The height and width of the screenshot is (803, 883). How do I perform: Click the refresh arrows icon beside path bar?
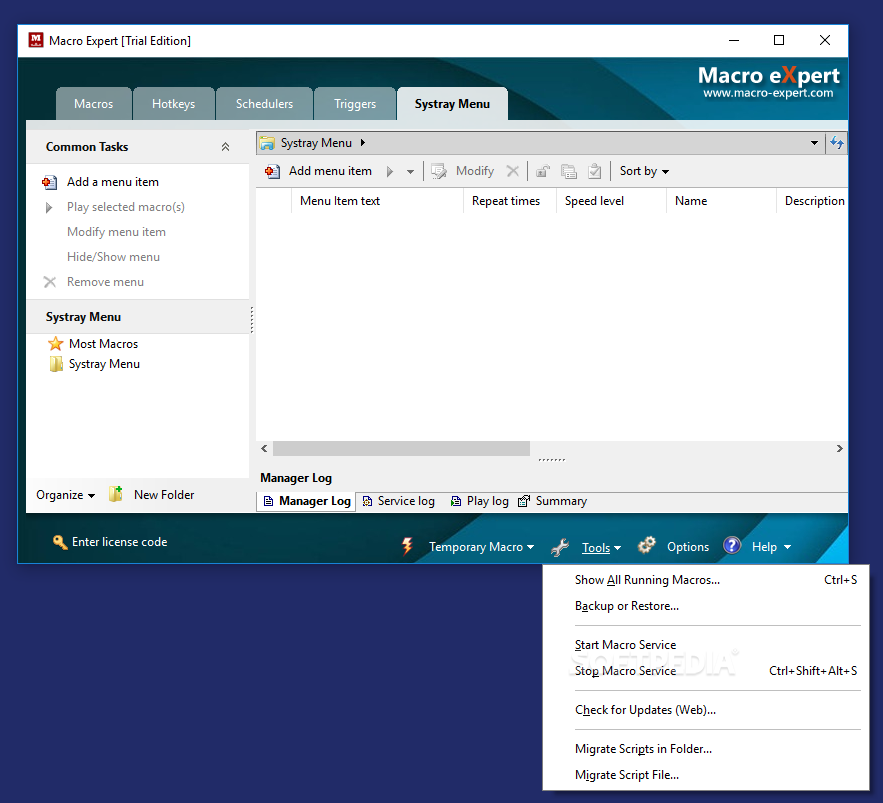[837, 143]
